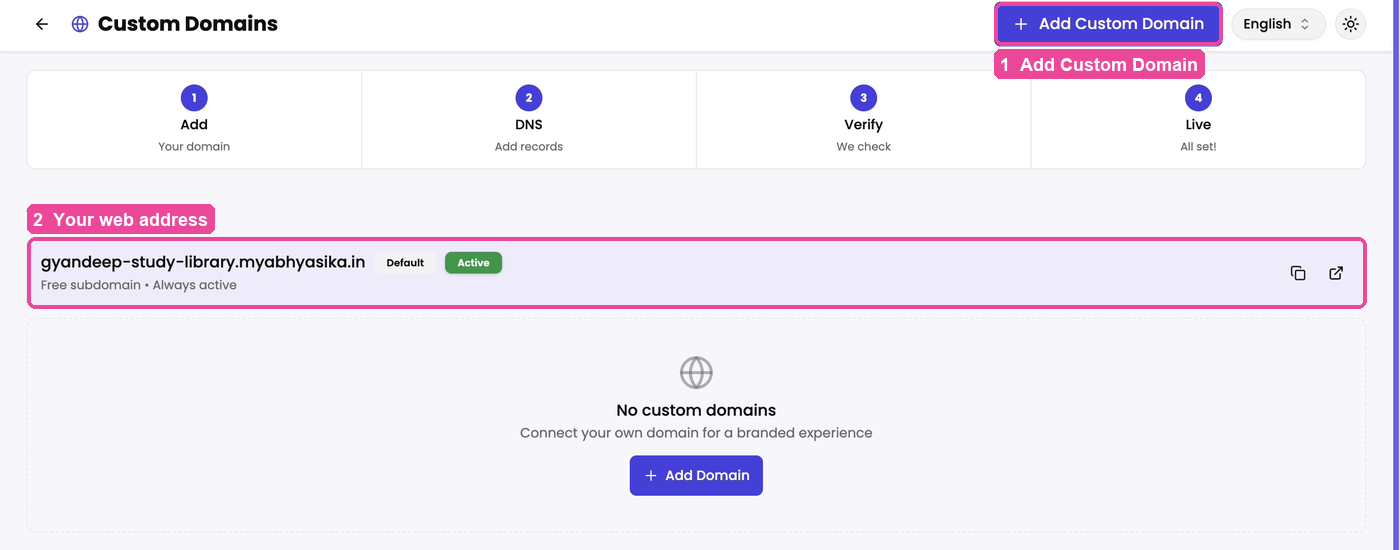
Task: Click 'Connect your own domain' description text
Action: click(x=696, y=433)
